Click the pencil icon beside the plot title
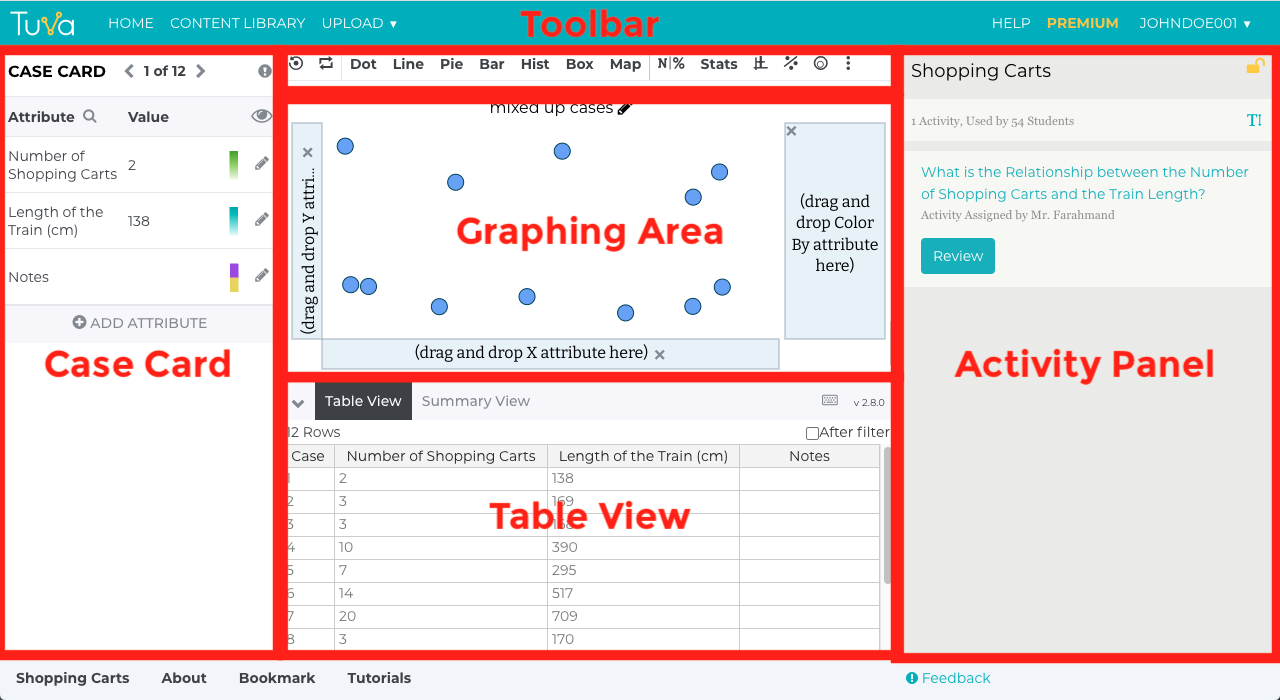This screenshot has width=1280, height=700. [x=625, y=109]
